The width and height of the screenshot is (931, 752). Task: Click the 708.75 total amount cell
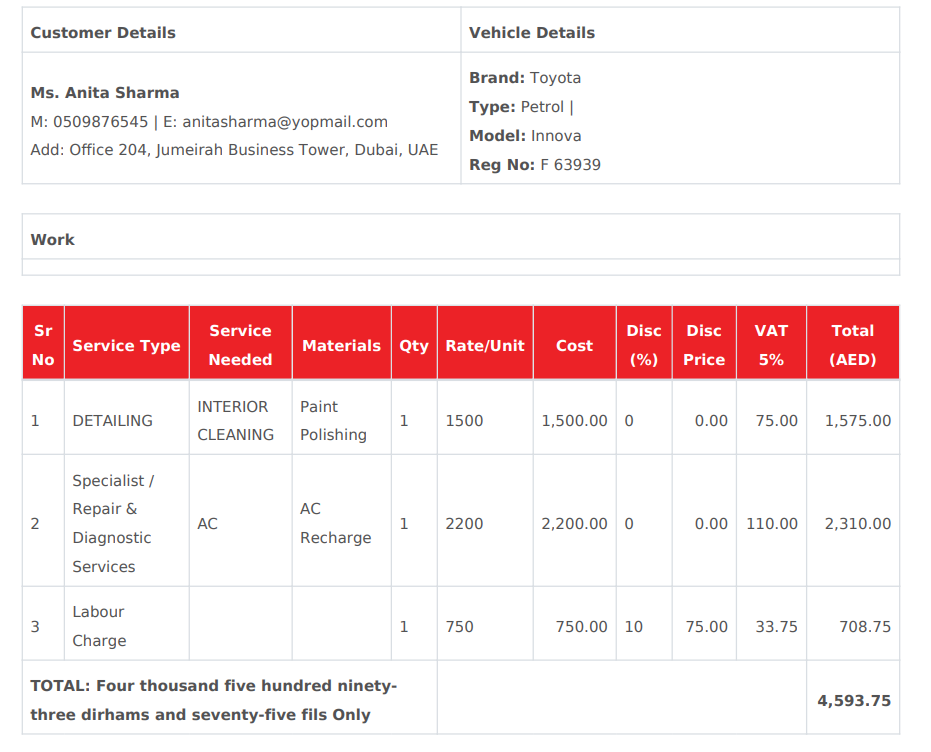(864, 627)
